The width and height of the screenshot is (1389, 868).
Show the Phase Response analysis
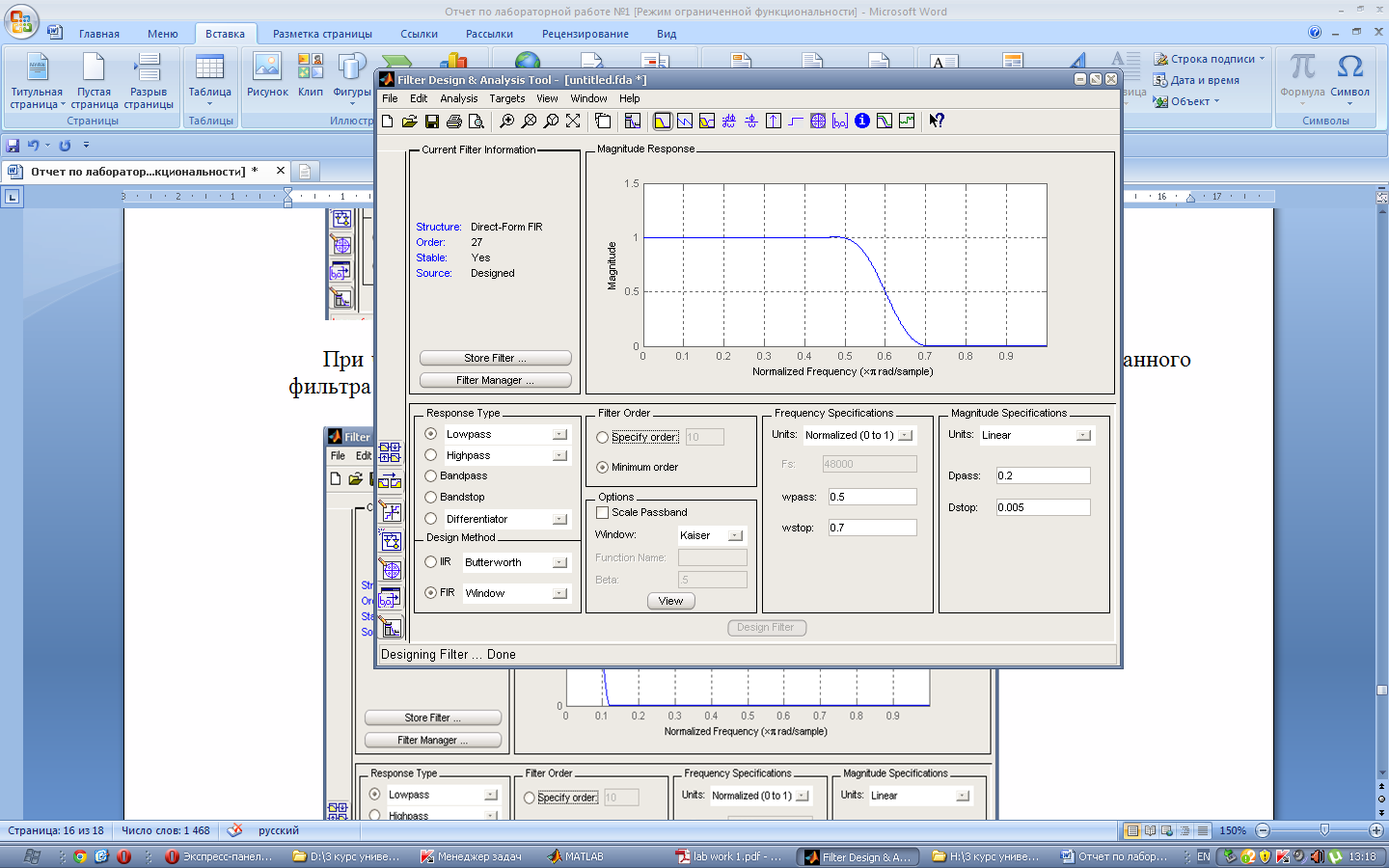tap(685, 122)
